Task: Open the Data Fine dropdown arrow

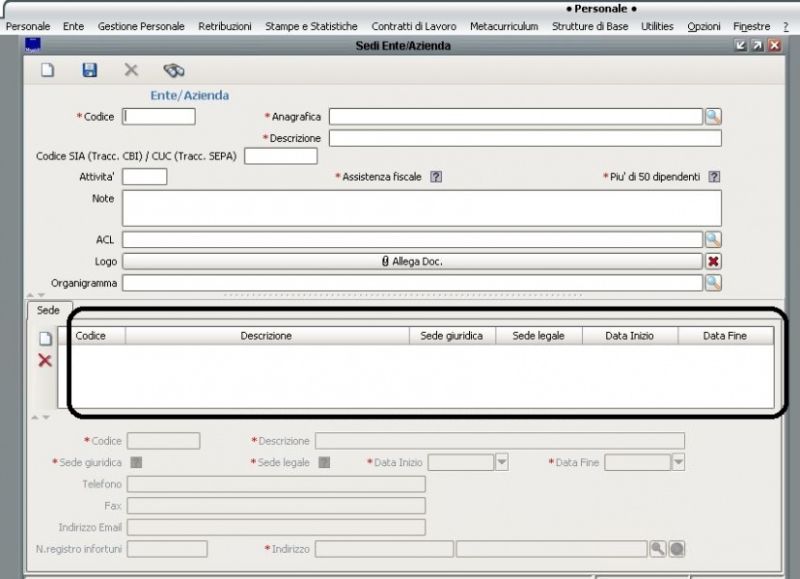Action: 676,461
